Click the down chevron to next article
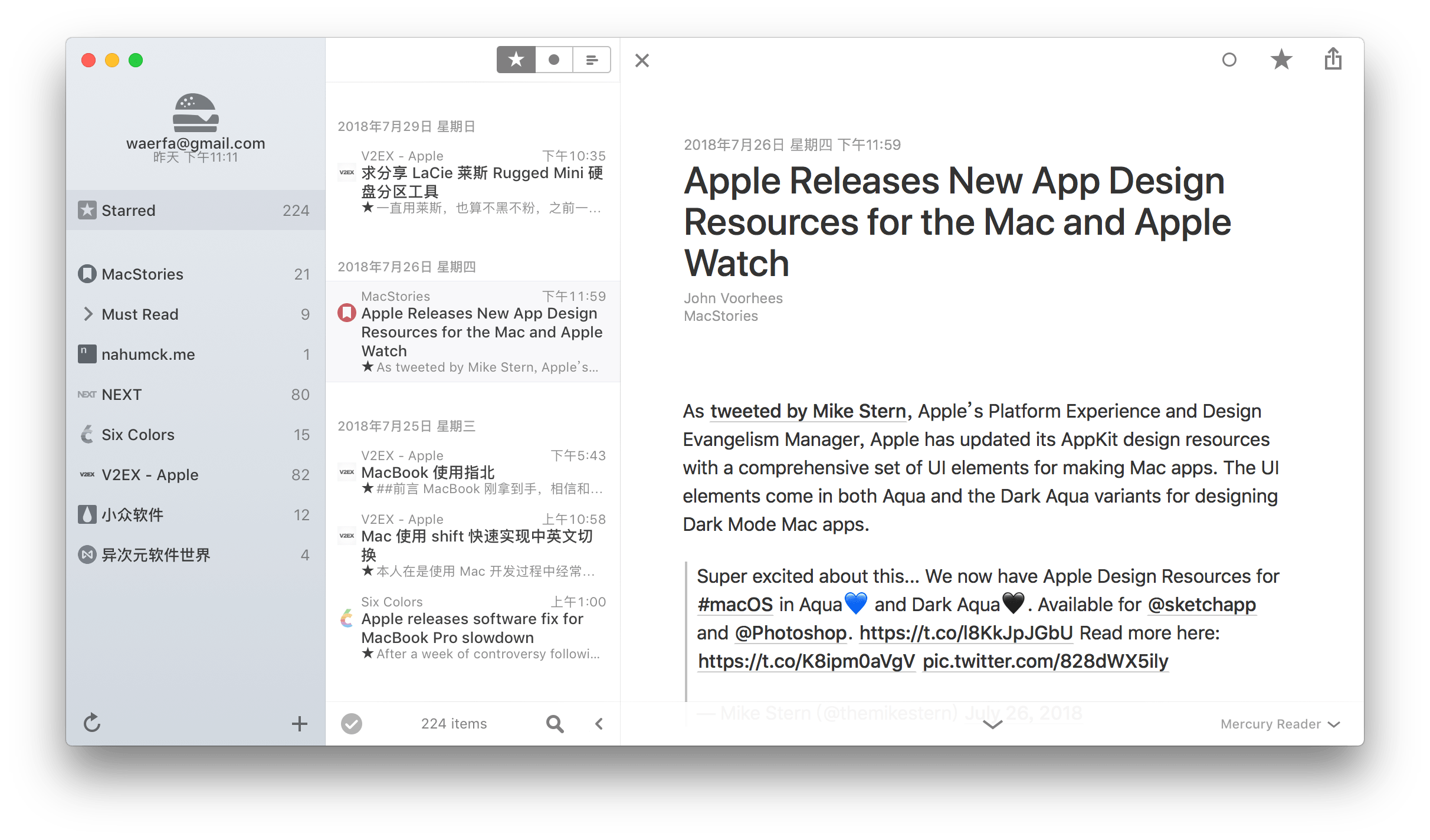This screenshot has height=840, width=1430. click(x=993, y=724)
